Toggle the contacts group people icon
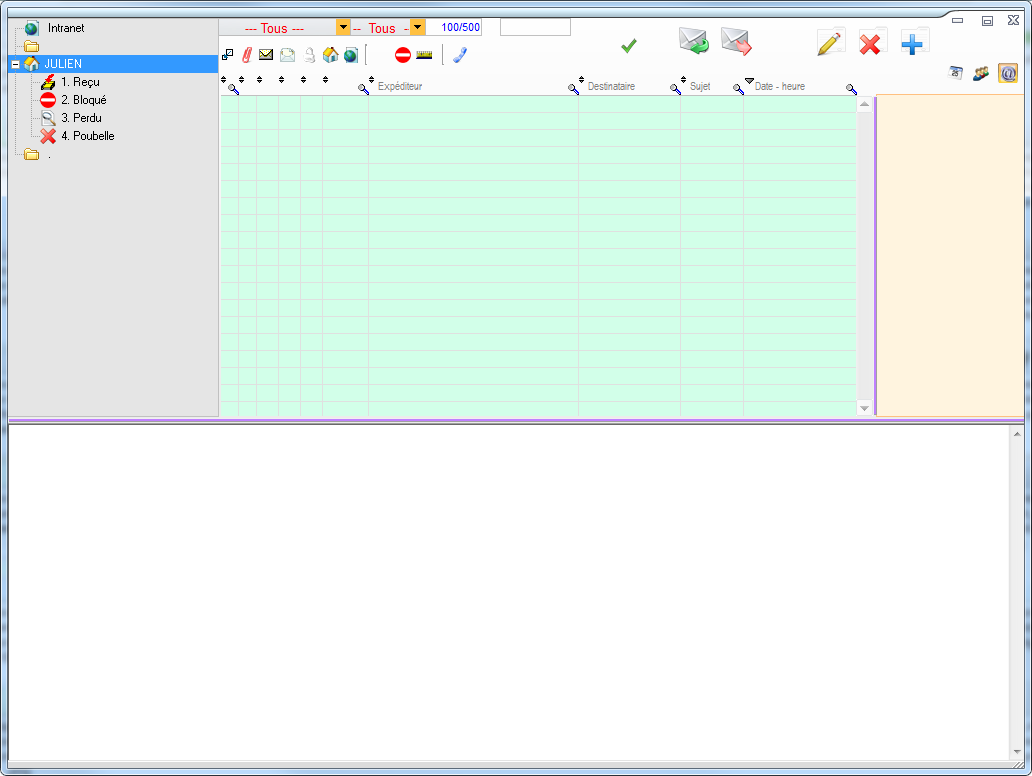 (981, 73)
